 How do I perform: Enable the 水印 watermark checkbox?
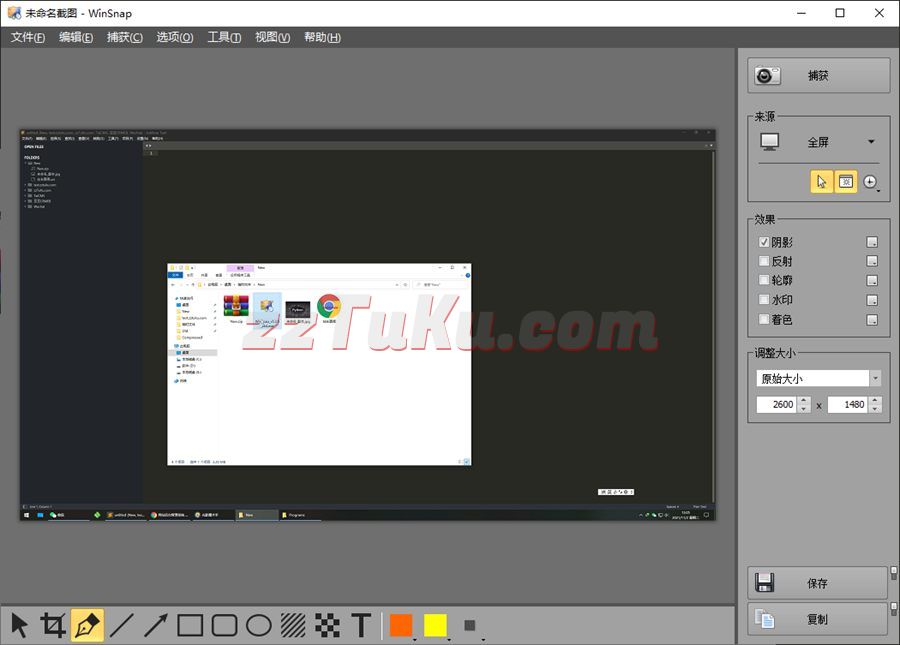coord(765,300)
